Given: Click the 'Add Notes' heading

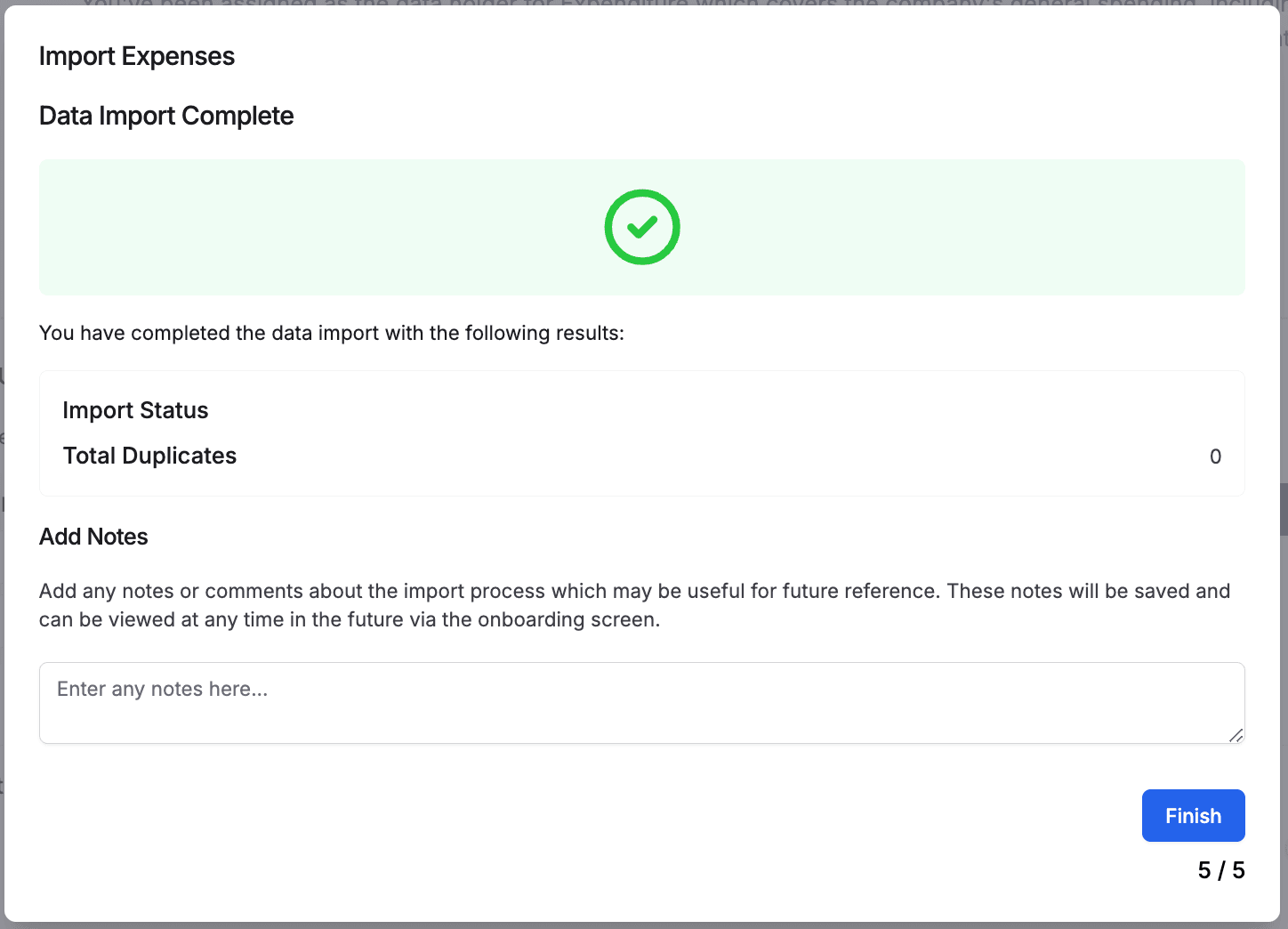Looking at the screenshot, I should [x=93, y=537].
